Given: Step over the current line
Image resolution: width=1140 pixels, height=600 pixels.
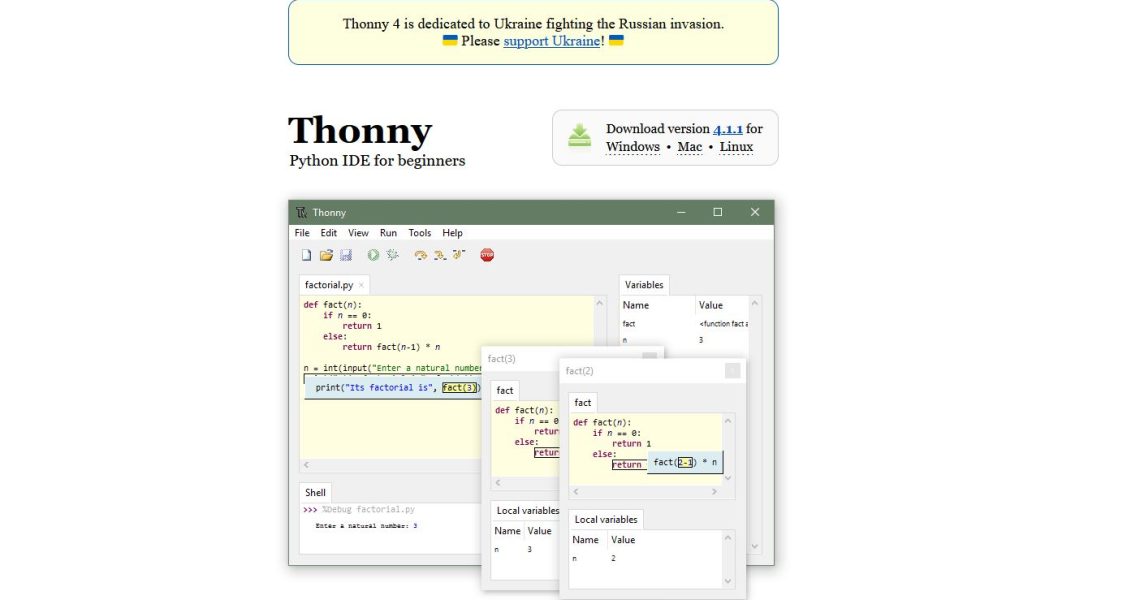Looking at the screenshot, I should (x=422, y=255).
